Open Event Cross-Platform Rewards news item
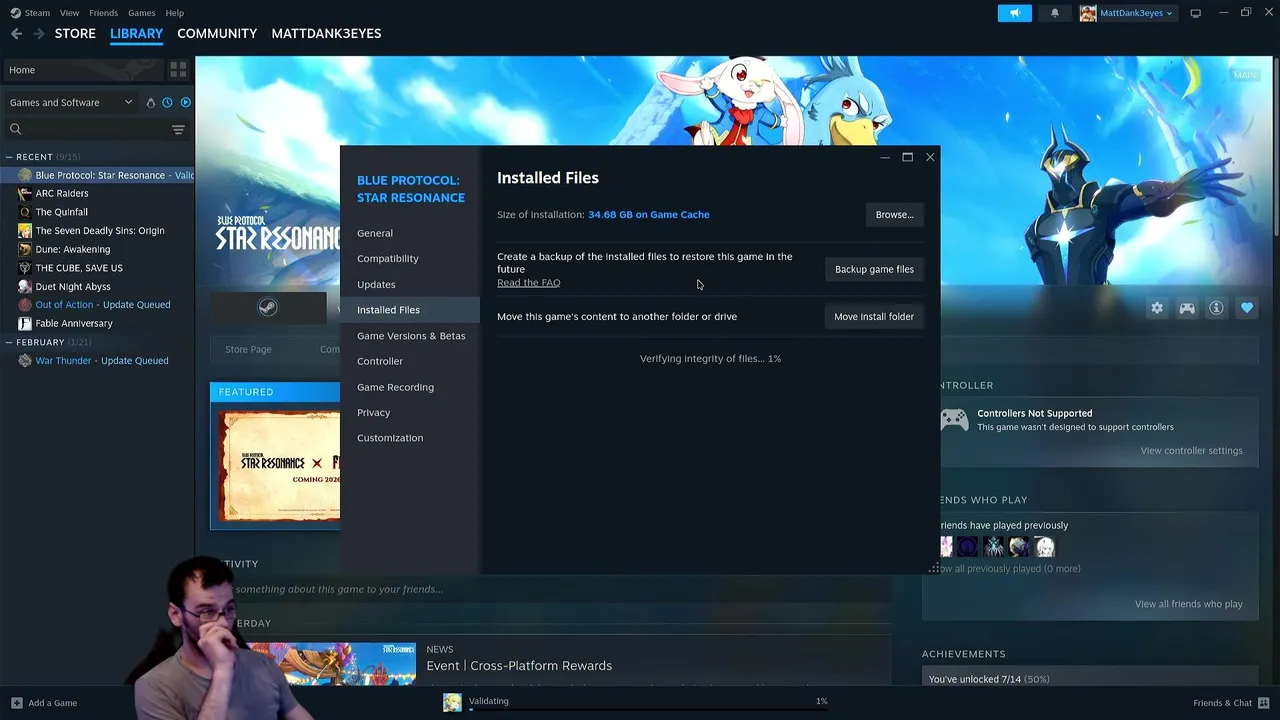1280x720 pixels. [x=519, y=666]
